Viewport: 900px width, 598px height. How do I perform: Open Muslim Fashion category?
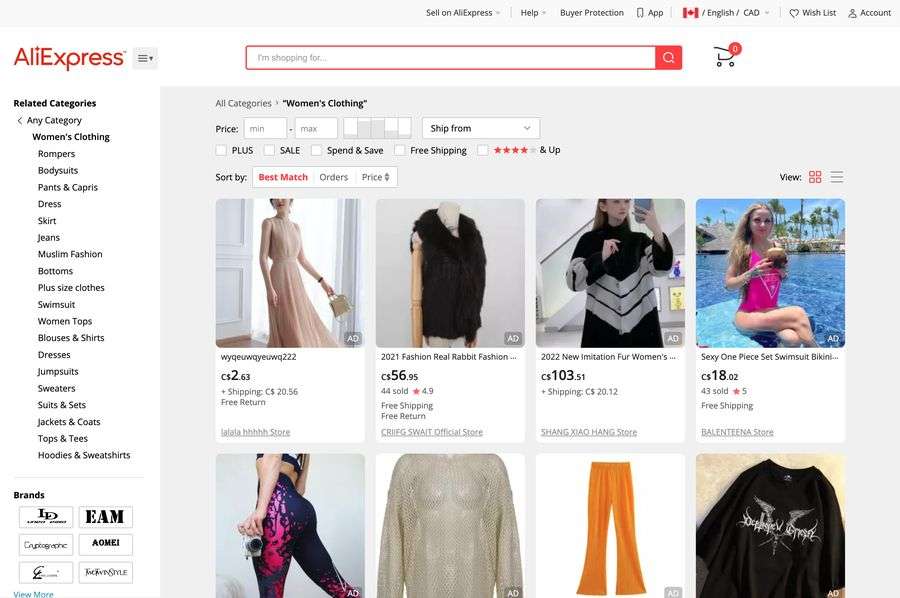click(x=70, y=254)
